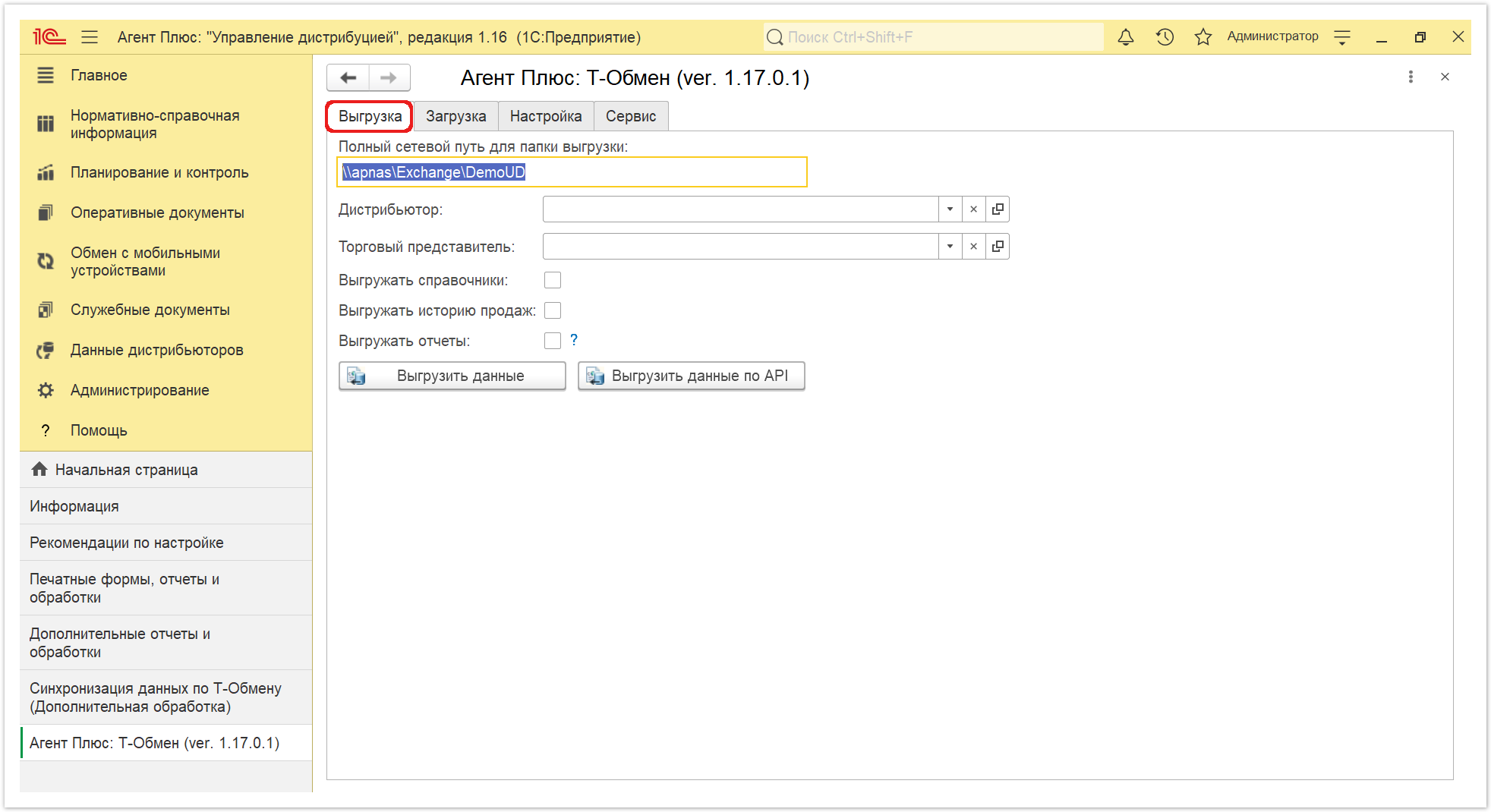
Task: Open Служебные документы section
Action: click(150, 310)
